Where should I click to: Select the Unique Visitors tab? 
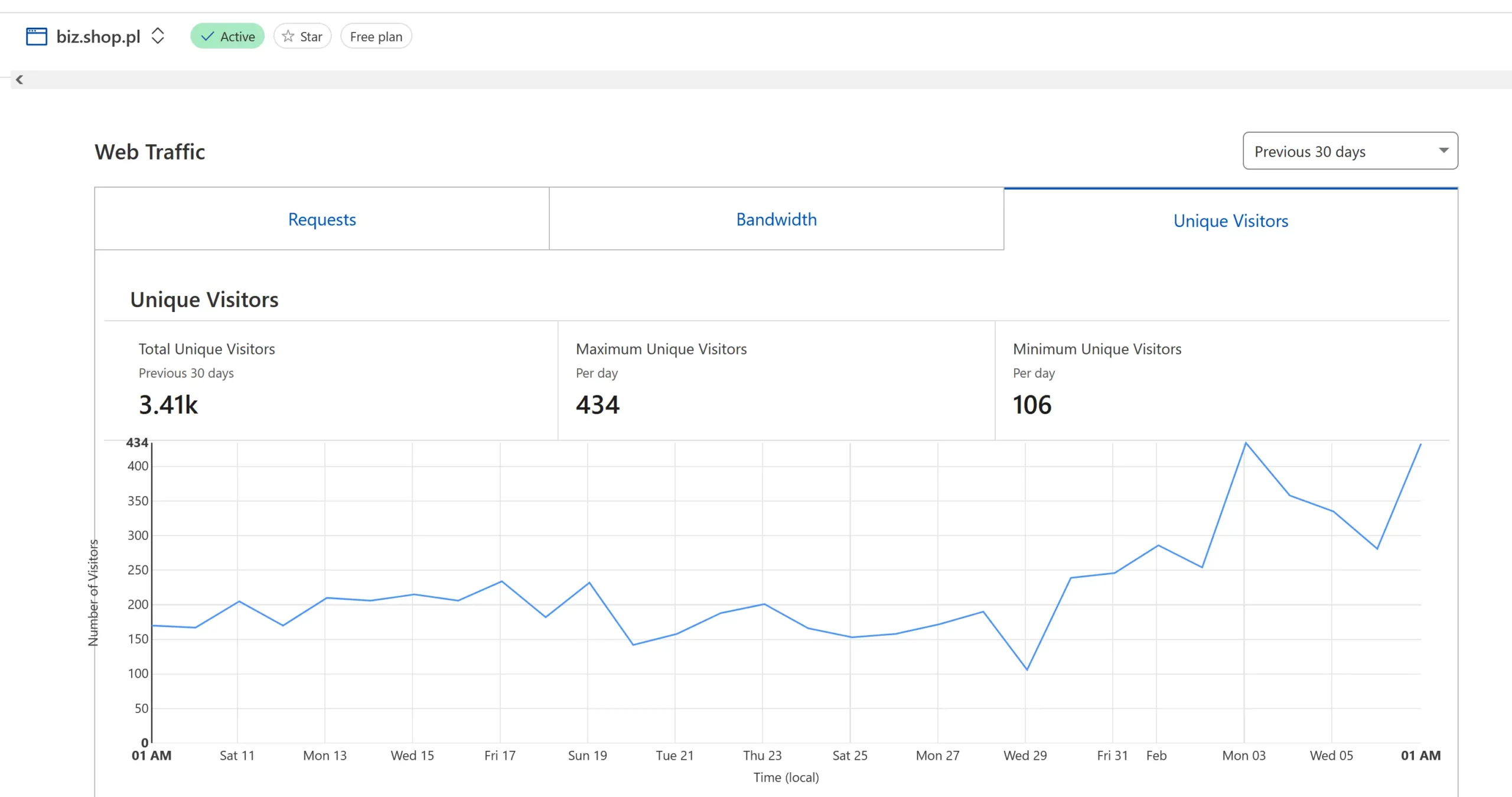[x=1230, y=220]
